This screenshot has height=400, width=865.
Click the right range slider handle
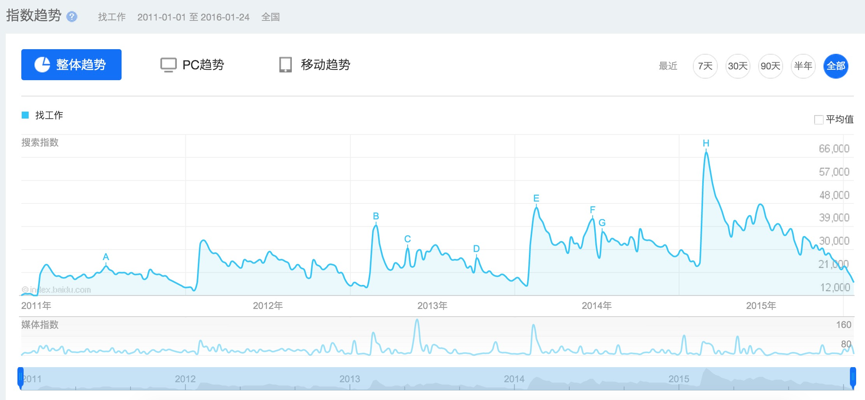click(x=853, y=378)
